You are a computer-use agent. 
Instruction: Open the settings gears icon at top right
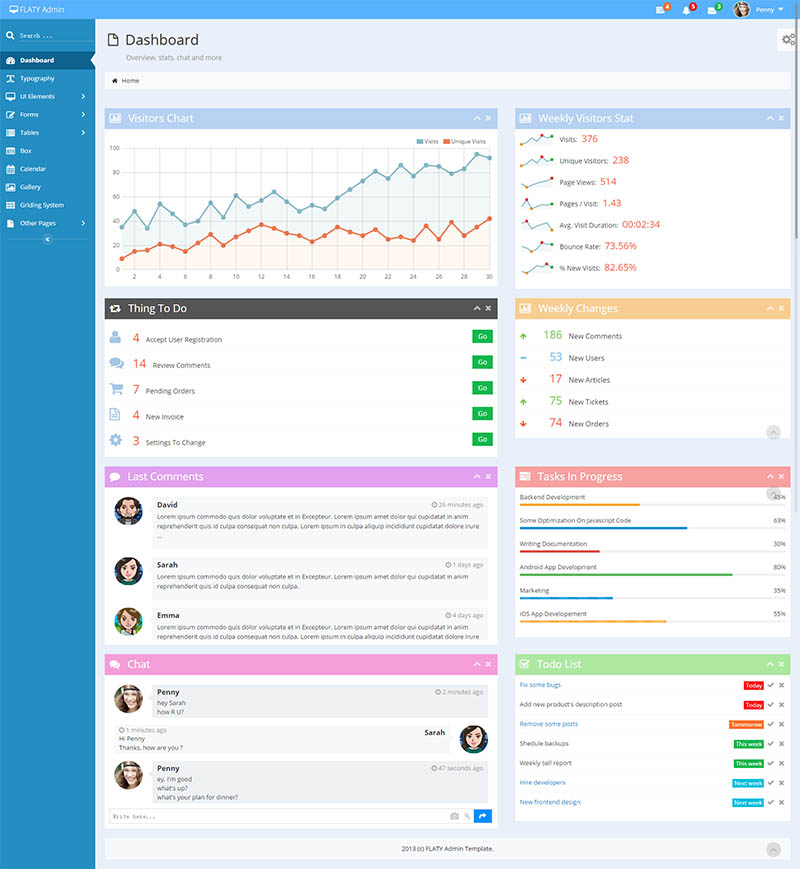[x=788, y=39]
